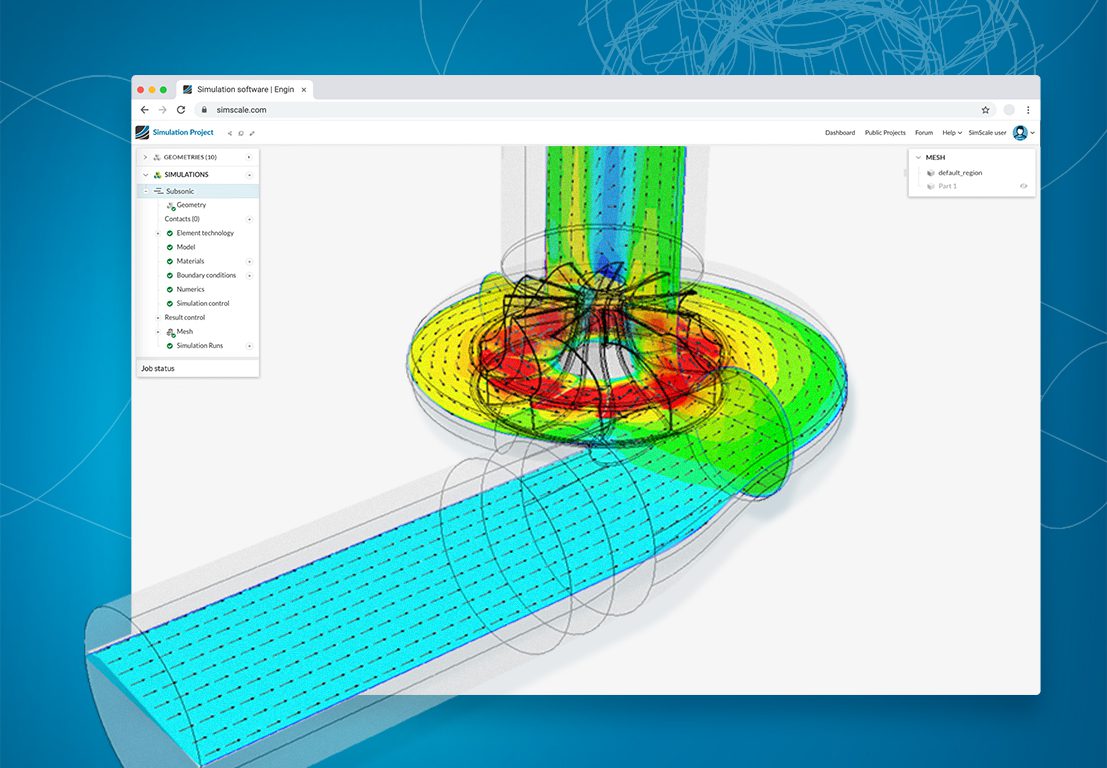1107x768 pixels.
Task: Click green check beside Model
Action: point(169,247)
